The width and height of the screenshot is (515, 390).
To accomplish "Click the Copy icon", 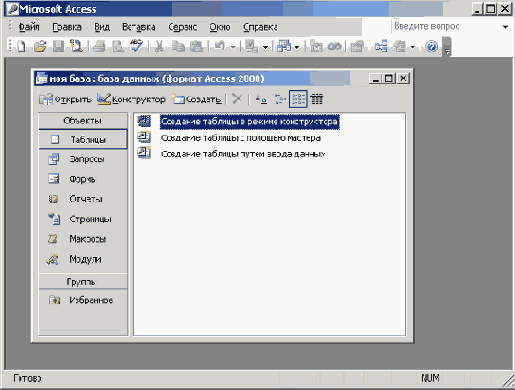I will point(178,46).
